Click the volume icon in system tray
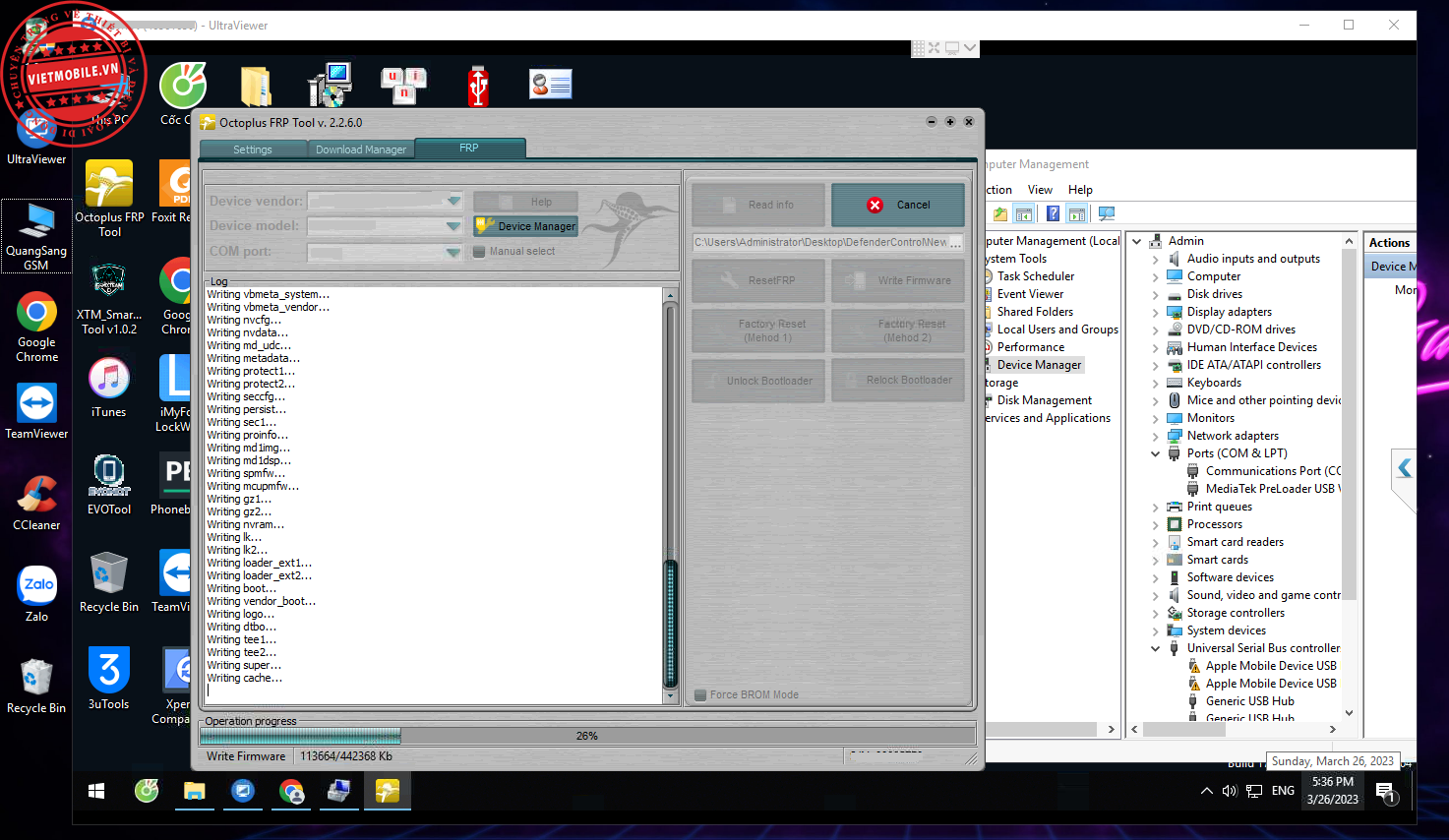Image resolution: width=1449 pixels, height=840 pixels. click(x=1229, y=791)
